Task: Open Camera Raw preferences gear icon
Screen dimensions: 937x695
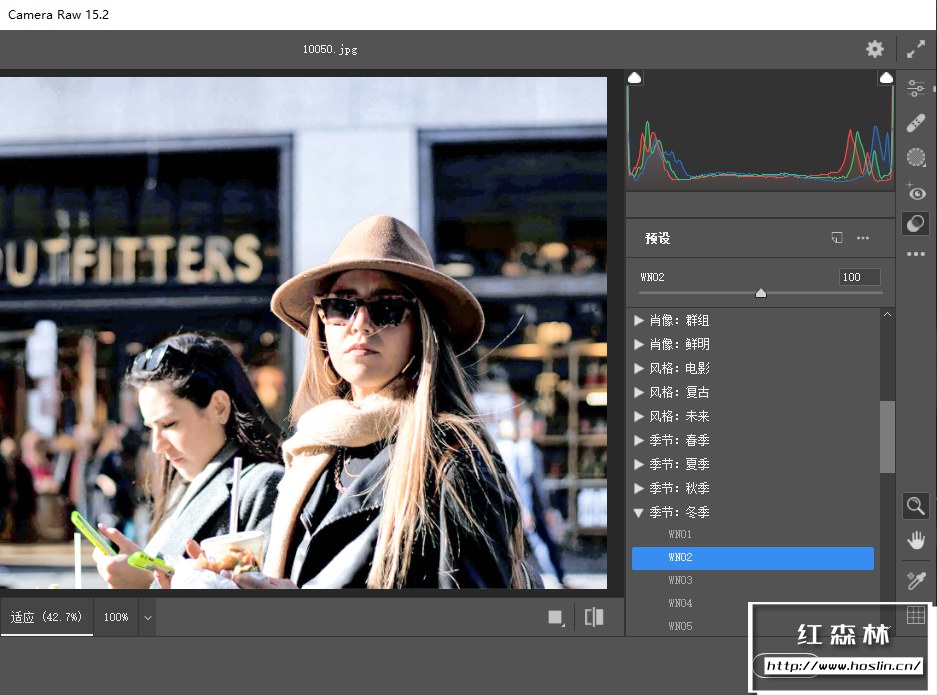Action: 875,49
